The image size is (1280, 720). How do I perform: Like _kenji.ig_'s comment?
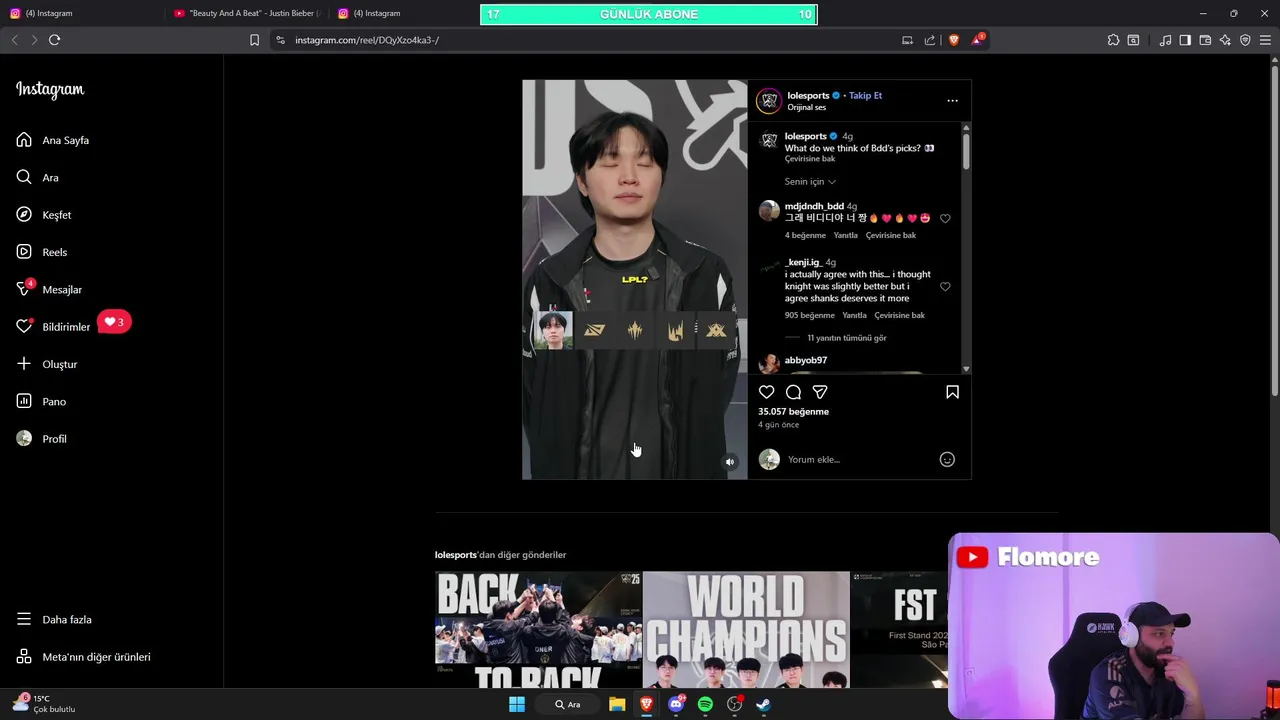coord(945,287)
